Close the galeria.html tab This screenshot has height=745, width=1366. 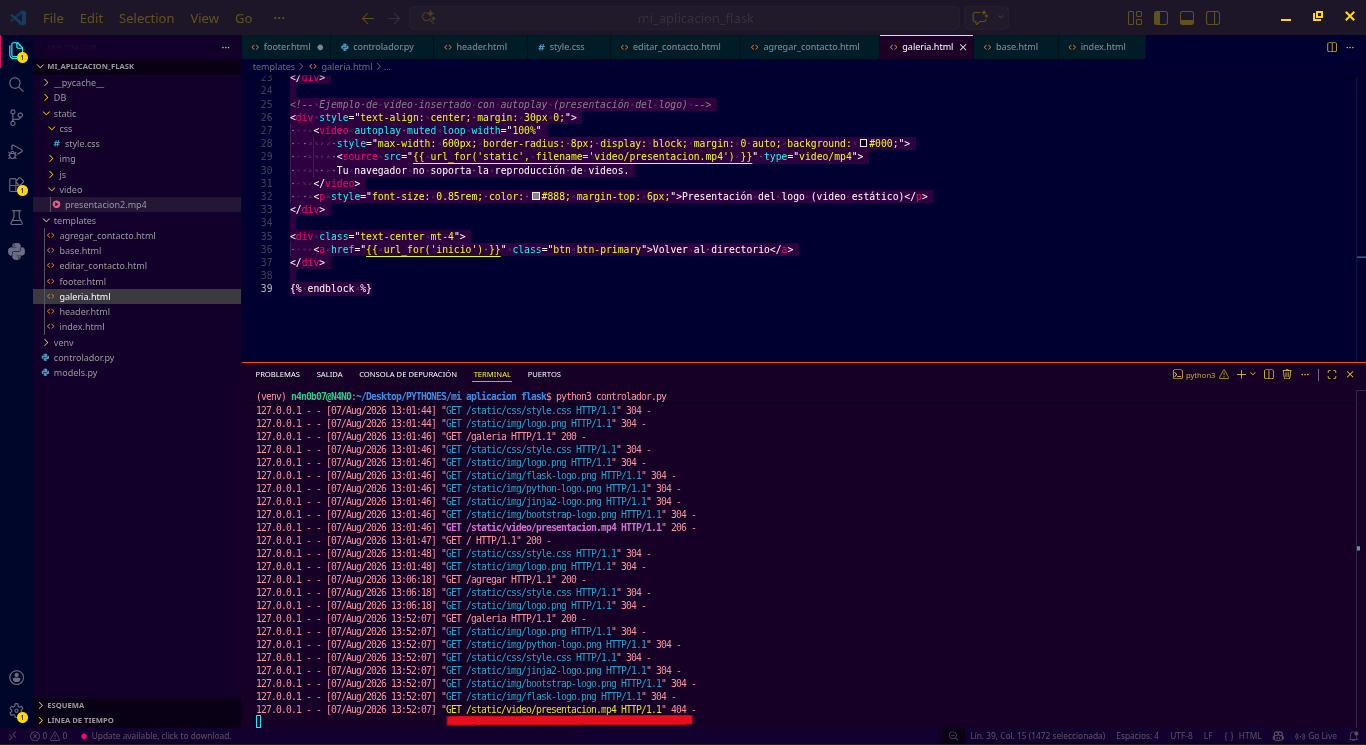pyautogui.click(x=964, y=47)
